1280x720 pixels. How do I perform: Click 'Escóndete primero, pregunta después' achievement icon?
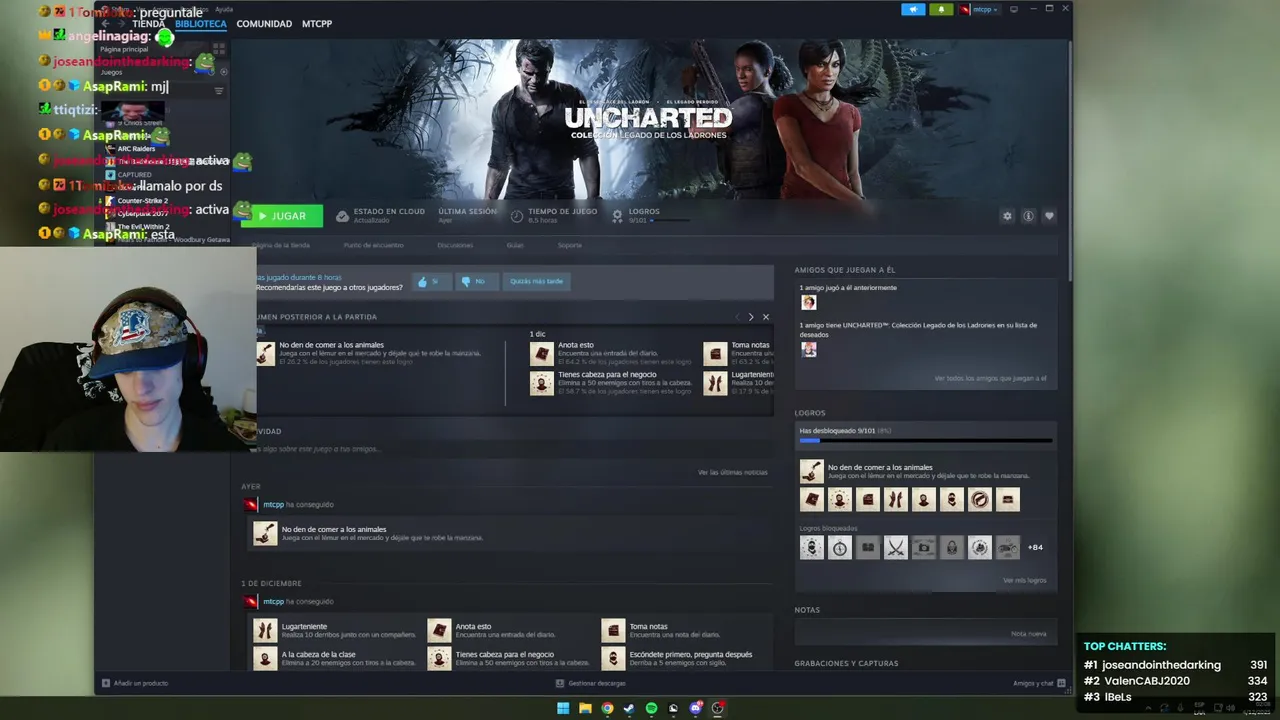[613, 658]
